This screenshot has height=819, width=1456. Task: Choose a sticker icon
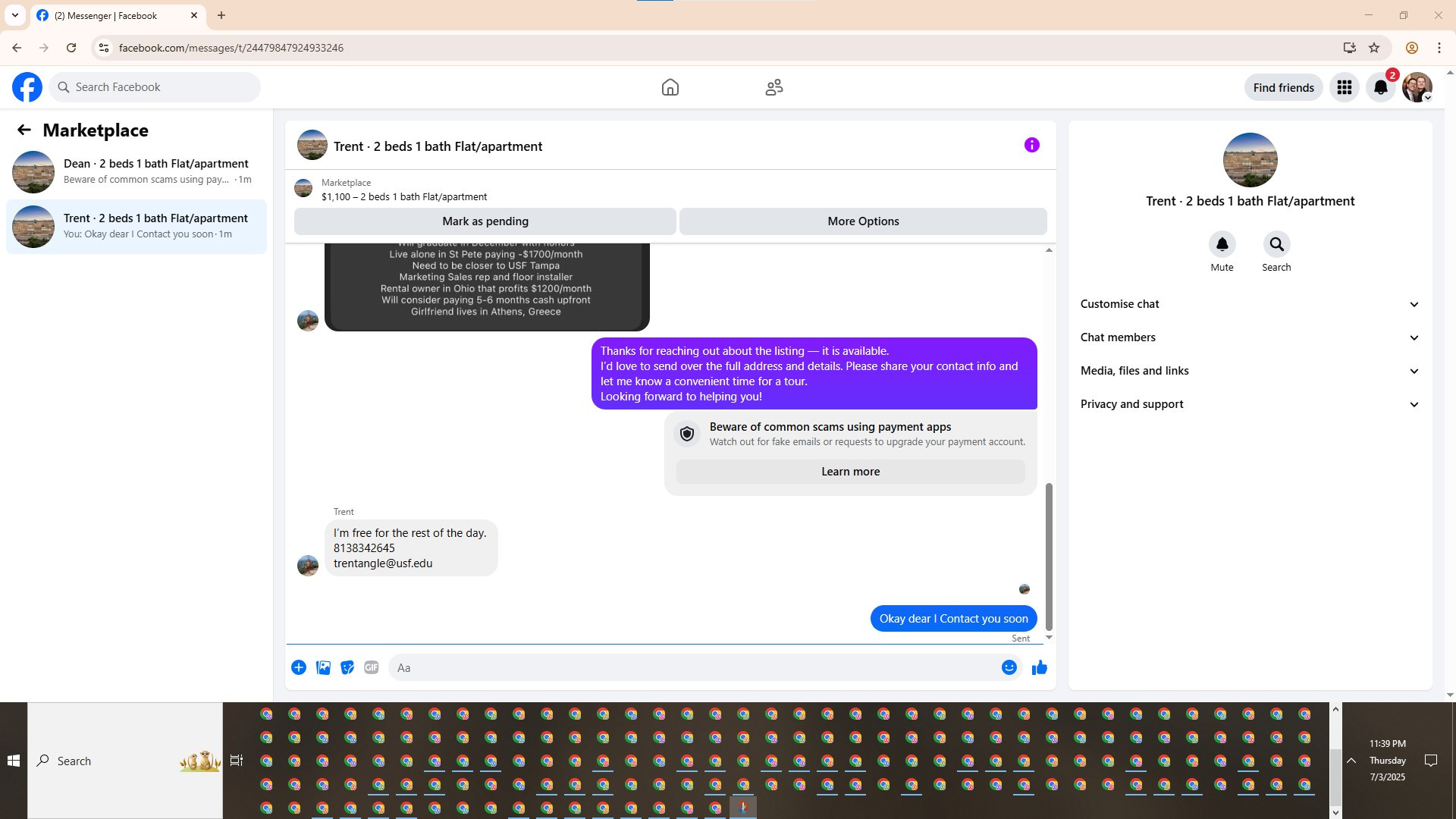[x=347, y=667]
